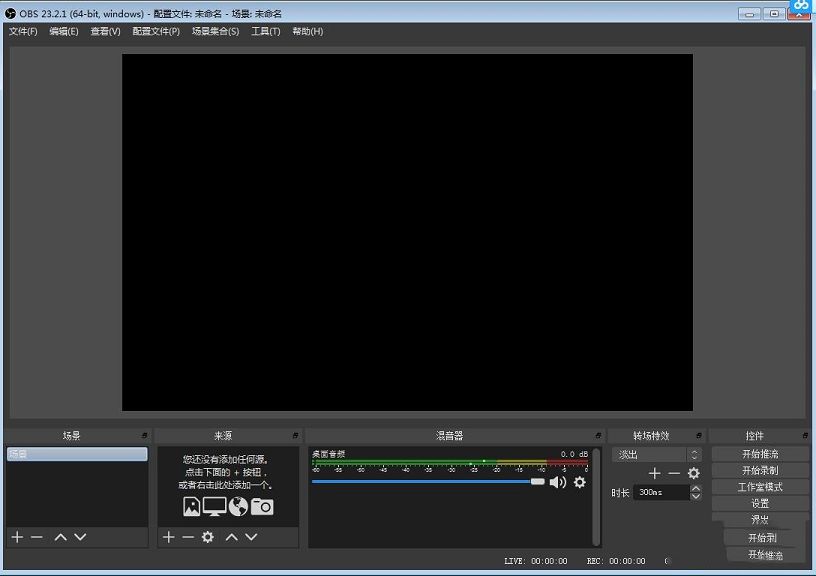Increase transition duration with up stepper
The height and width of the screenshot is (576, 816).
point(696,488)
